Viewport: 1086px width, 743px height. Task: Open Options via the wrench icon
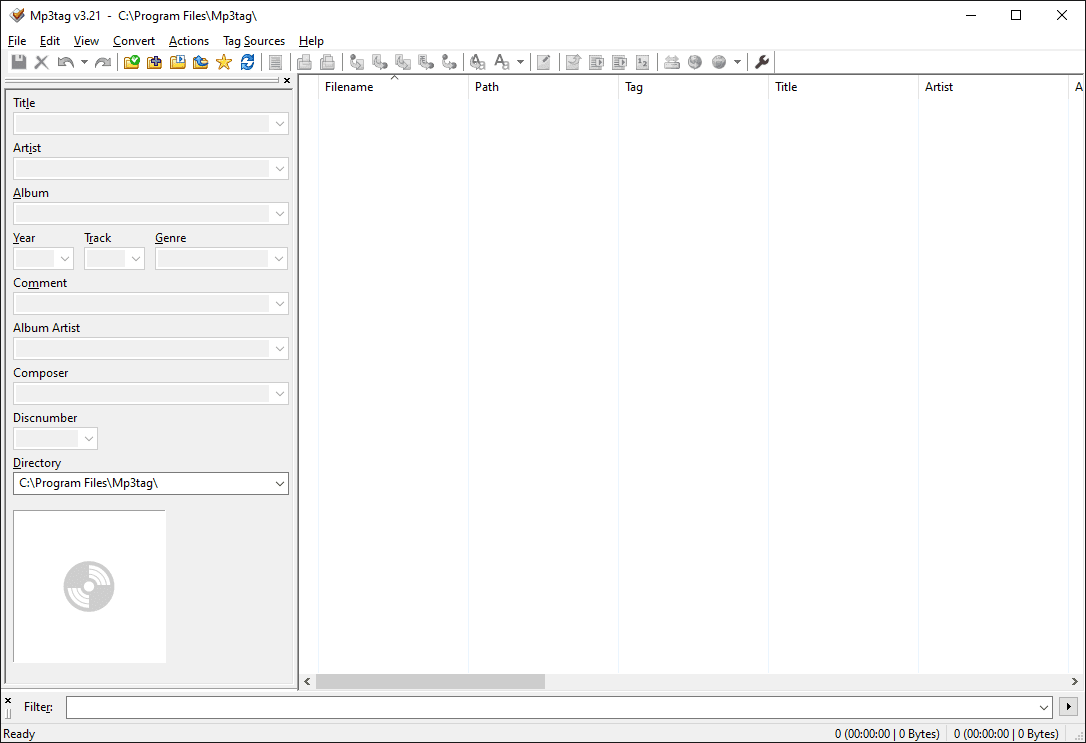pyautogui.click(x=762, y=62)
